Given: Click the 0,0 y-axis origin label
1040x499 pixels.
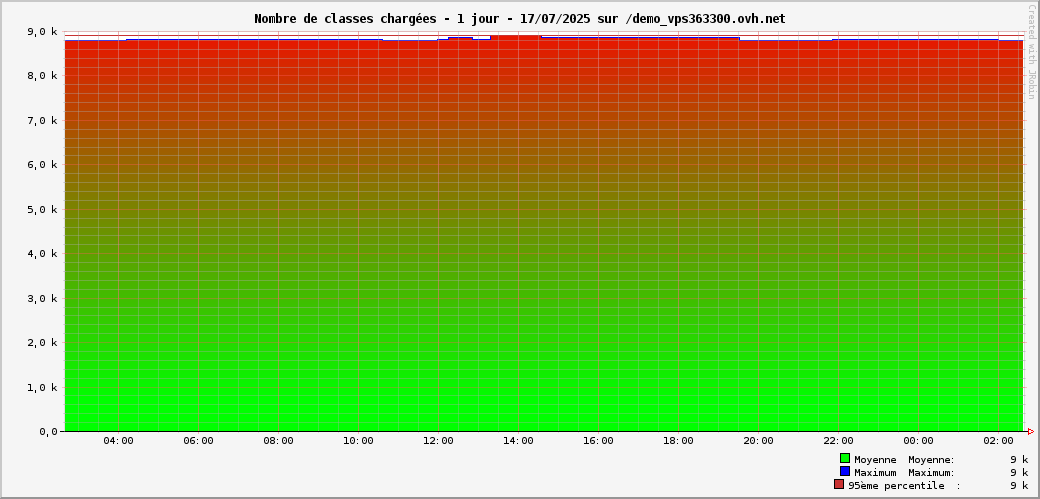Looking at the screenshot, I should pos(48,431).
